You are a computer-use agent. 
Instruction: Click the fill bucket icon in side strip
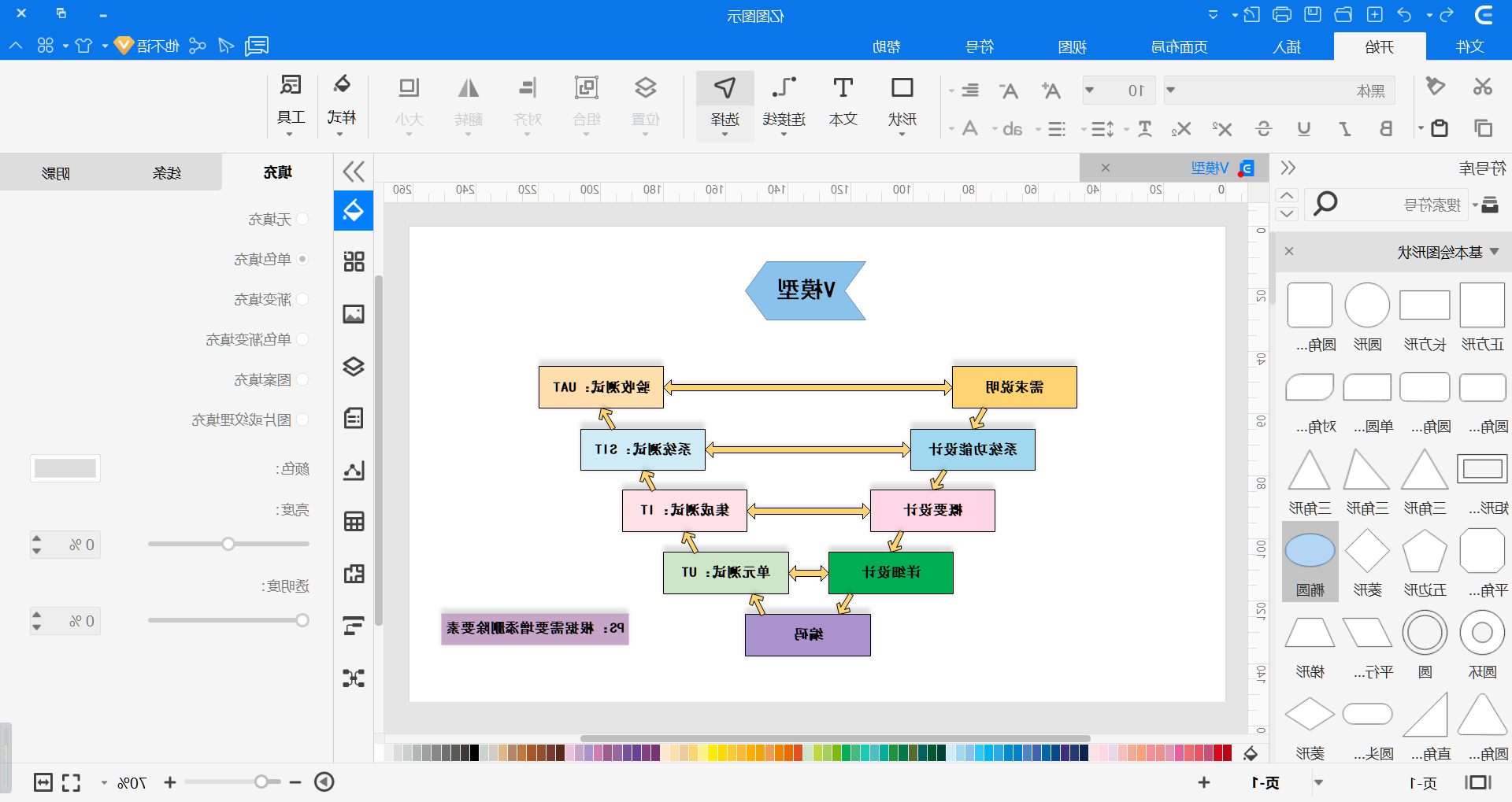(x=354, y=210)
